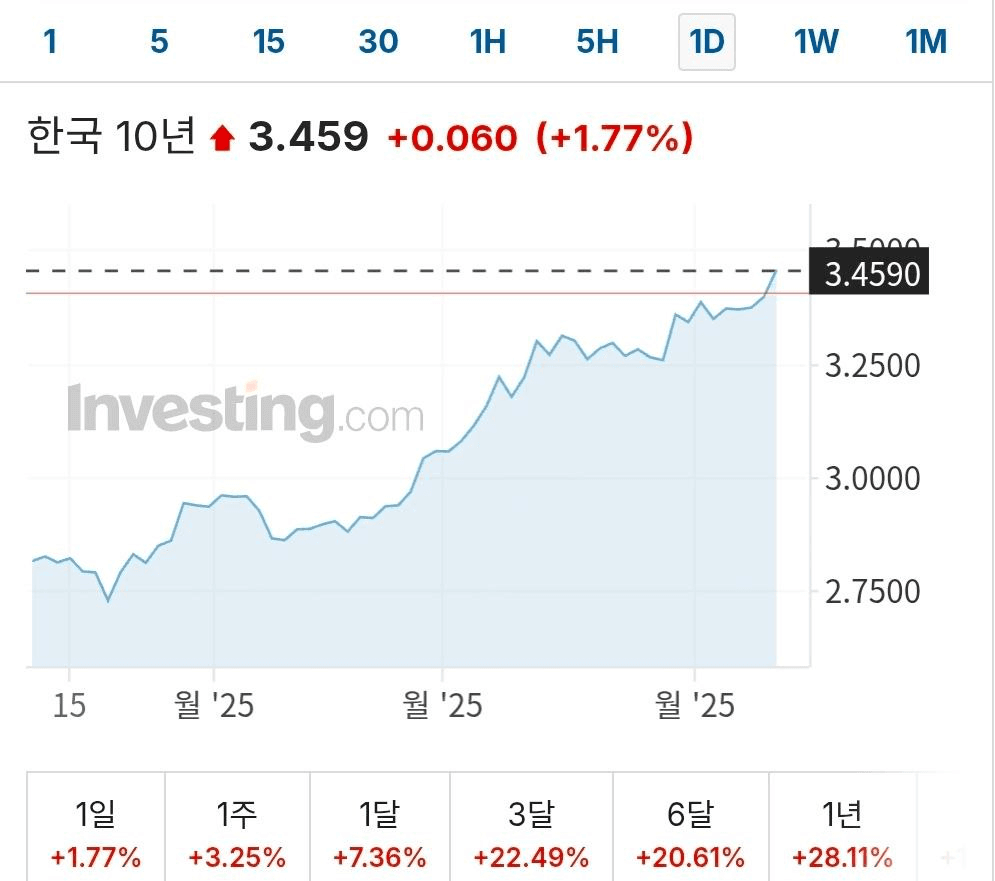Select the 30 minute chart interval
This screenshot has height=881, width=995.
click(378, 42)
